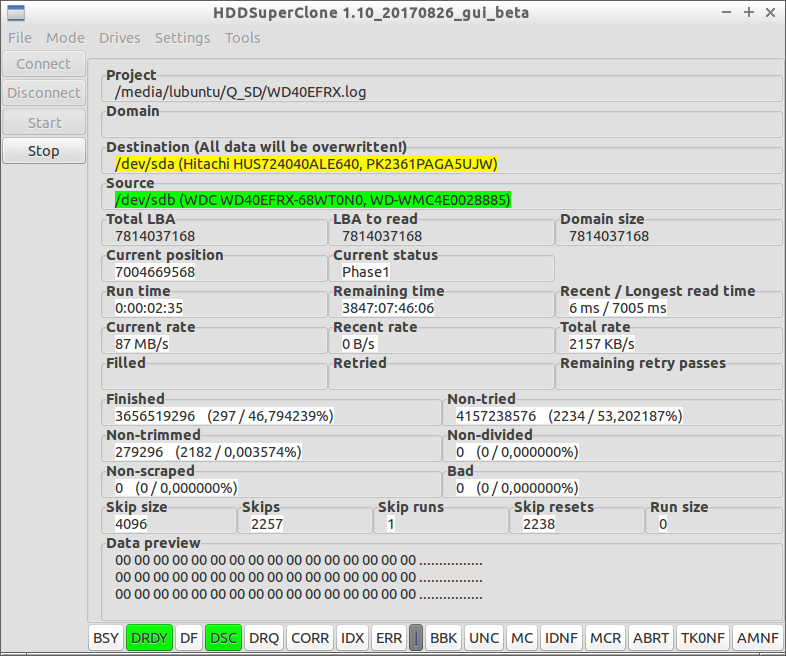The image size is (786, 656).
Task: Click remaining time 3847:07:46:06
Action: (x=388, y=308)
